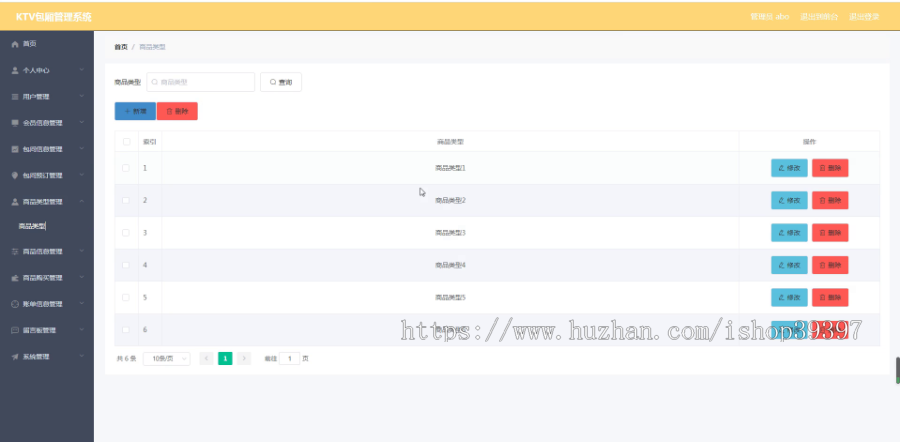Go to previous page arrow in pagination
900x442 pixels.
(207, 359)
